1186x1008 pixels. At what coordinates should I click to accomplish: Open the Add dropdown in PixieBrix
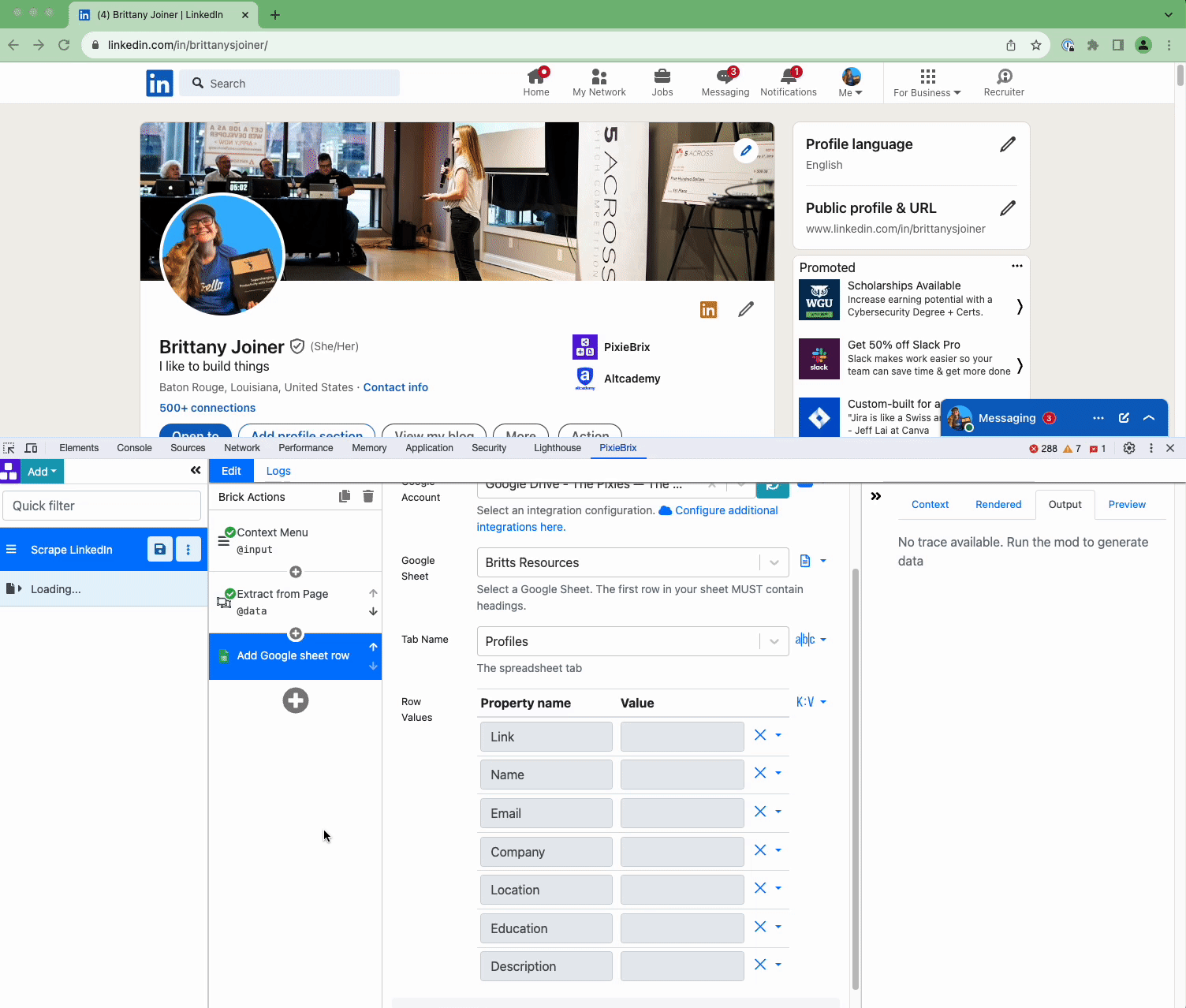pyautogui.click(x=42, y=472)
